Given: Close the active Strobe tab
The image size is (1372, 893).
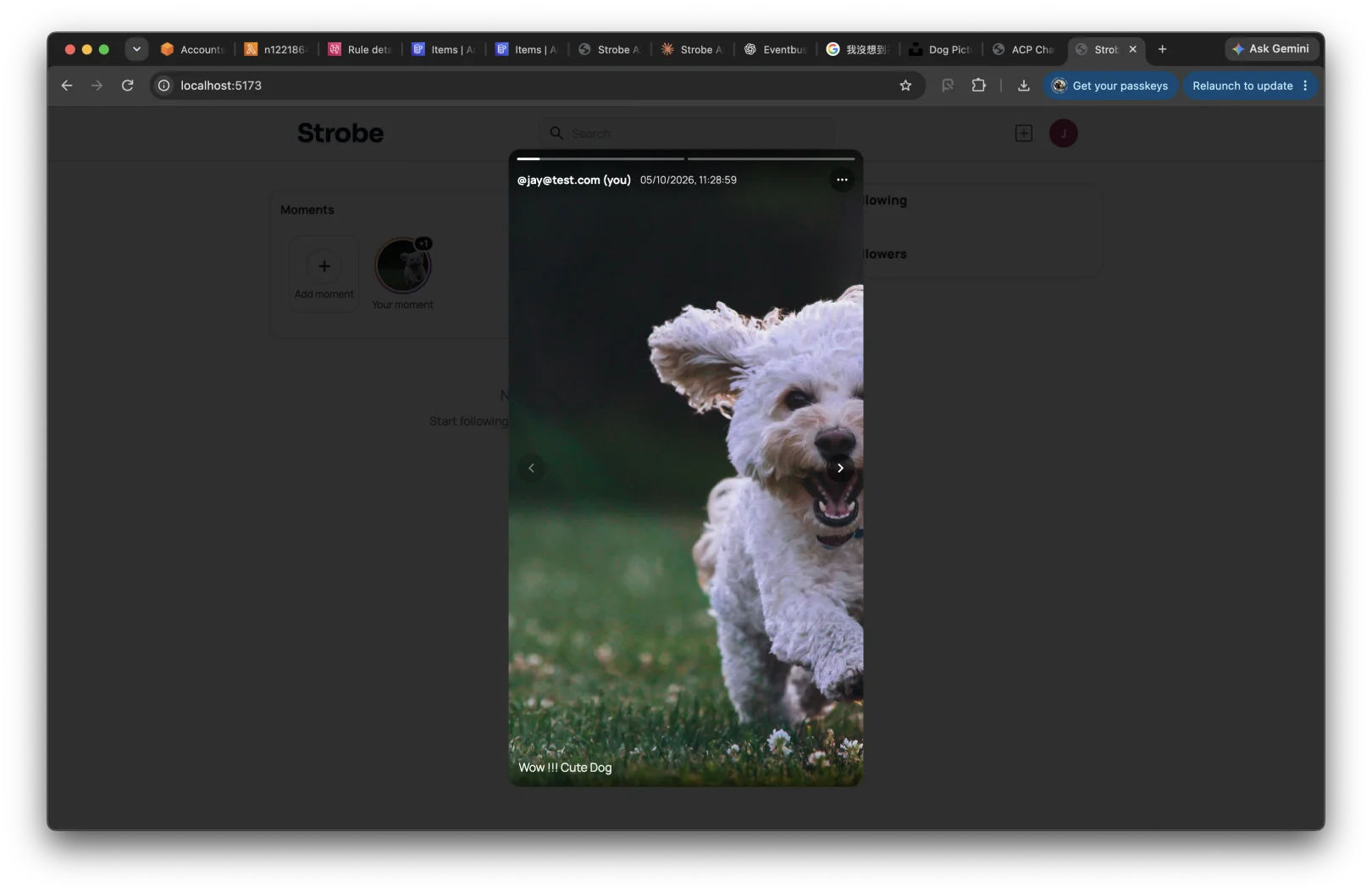Looking at the screenshot, I should [x=1132, y=49].
